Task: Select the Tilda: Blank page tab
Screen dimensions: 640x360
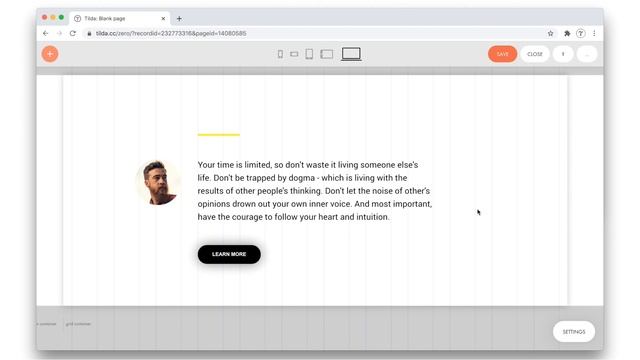Action: (x=119, y=18)
